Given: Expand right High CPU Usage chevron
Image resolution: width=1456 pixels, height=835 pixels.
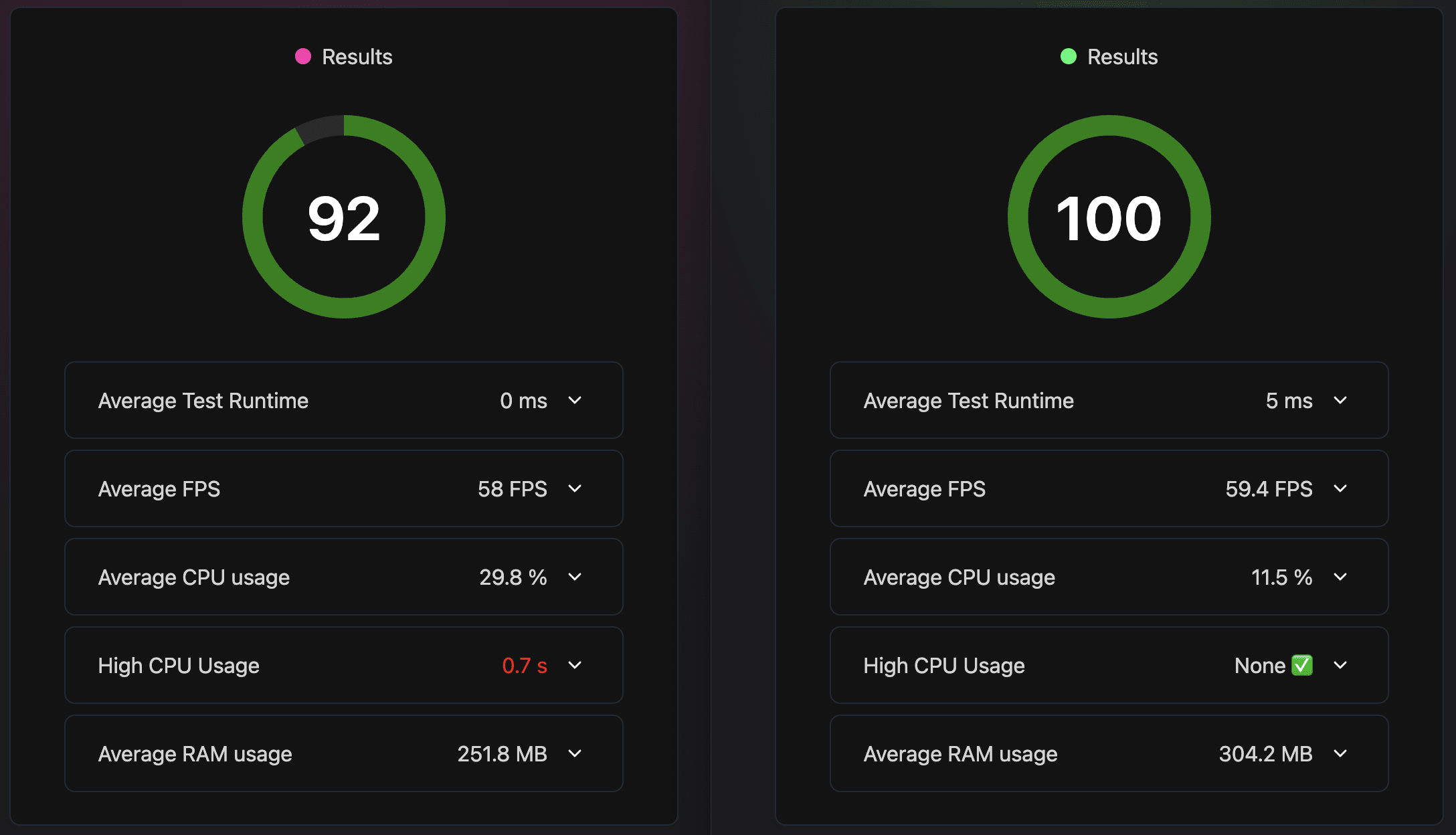Looking at the screenshot, I should point(1340,665).
